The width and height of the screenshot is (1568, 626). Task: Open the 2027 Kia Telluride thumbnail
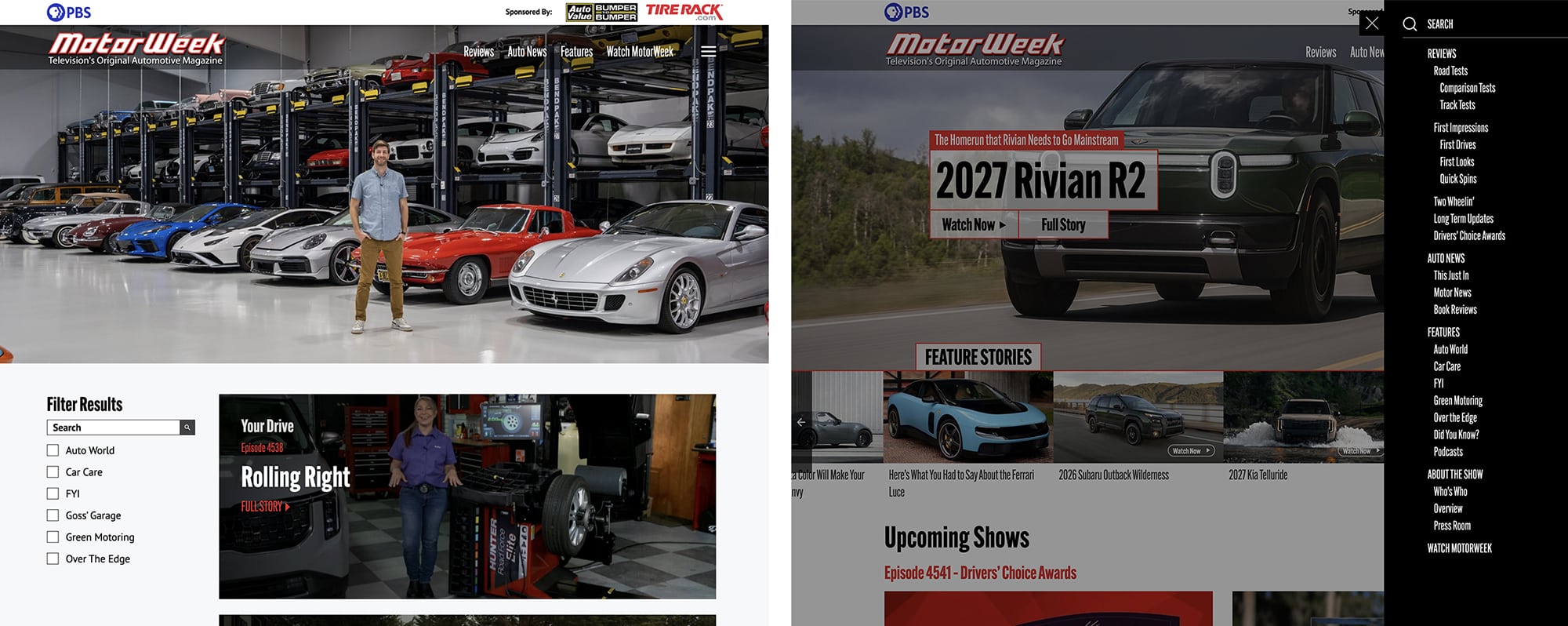click(1304, 417)
